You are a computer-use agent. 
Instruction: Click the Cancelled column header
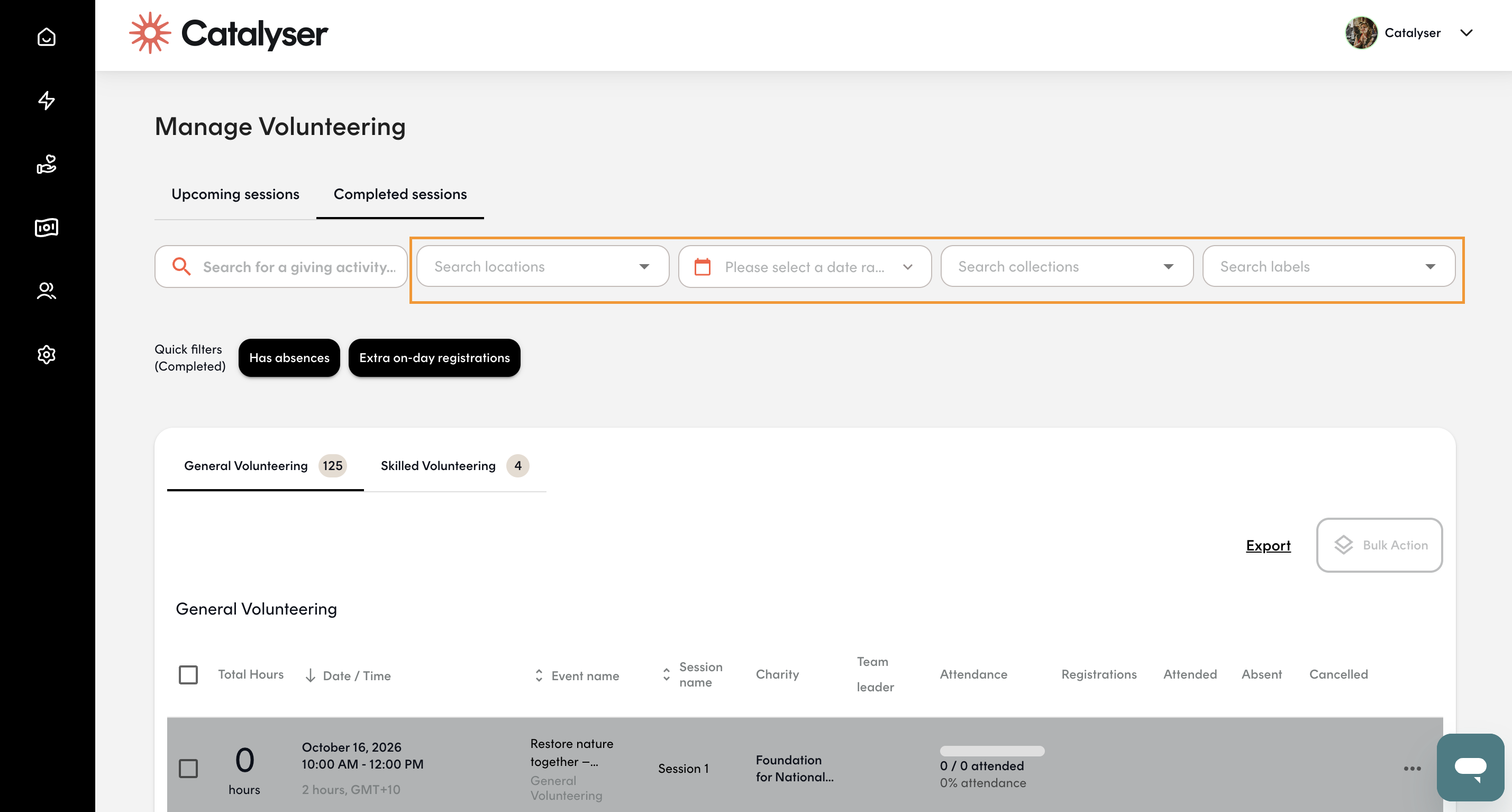(x=1339, y=674)
